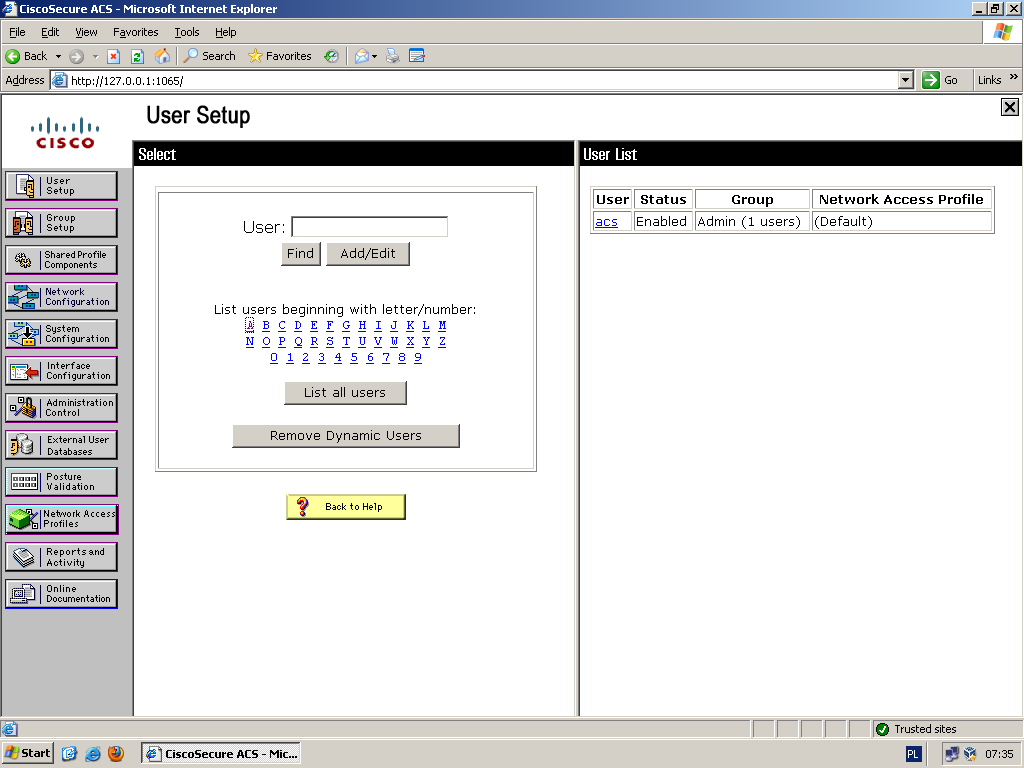This screenshot has height=768, width=1024.
Task: List users beginning with letter M
Action: pos(442,325)
